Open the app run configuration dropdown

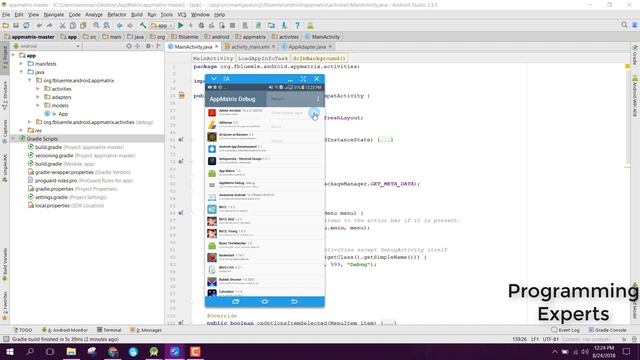[162, 25]
